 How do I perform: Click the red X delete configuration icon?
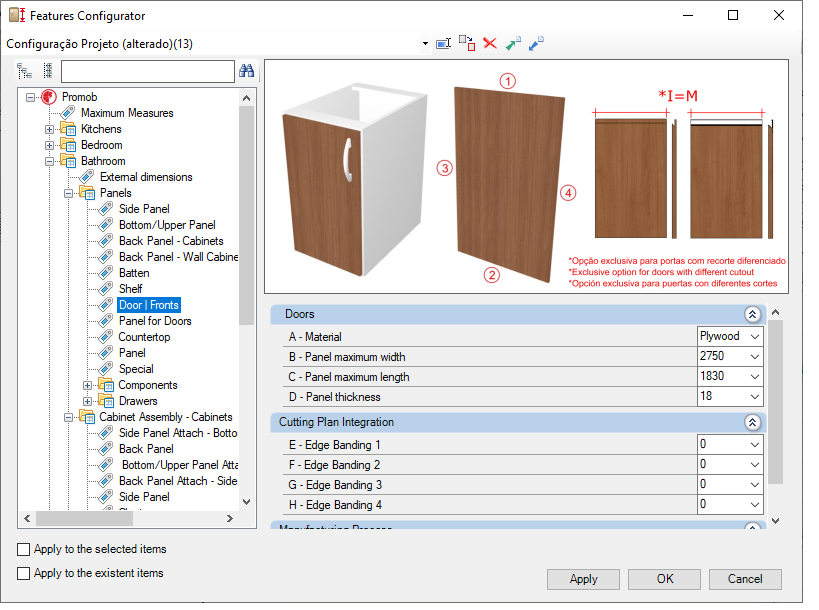click(x=490, y=43)
